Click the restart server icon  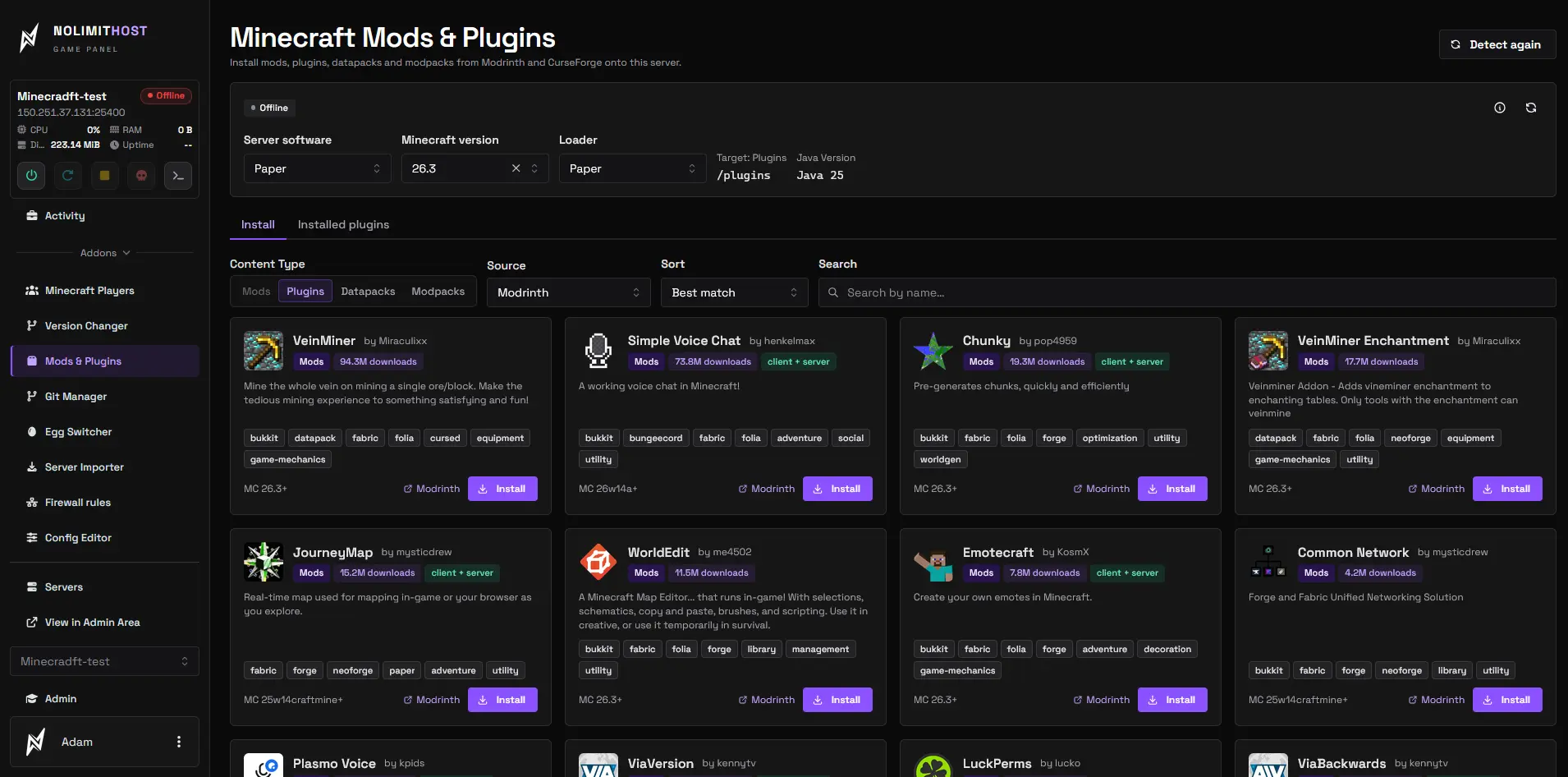point(68,175)
